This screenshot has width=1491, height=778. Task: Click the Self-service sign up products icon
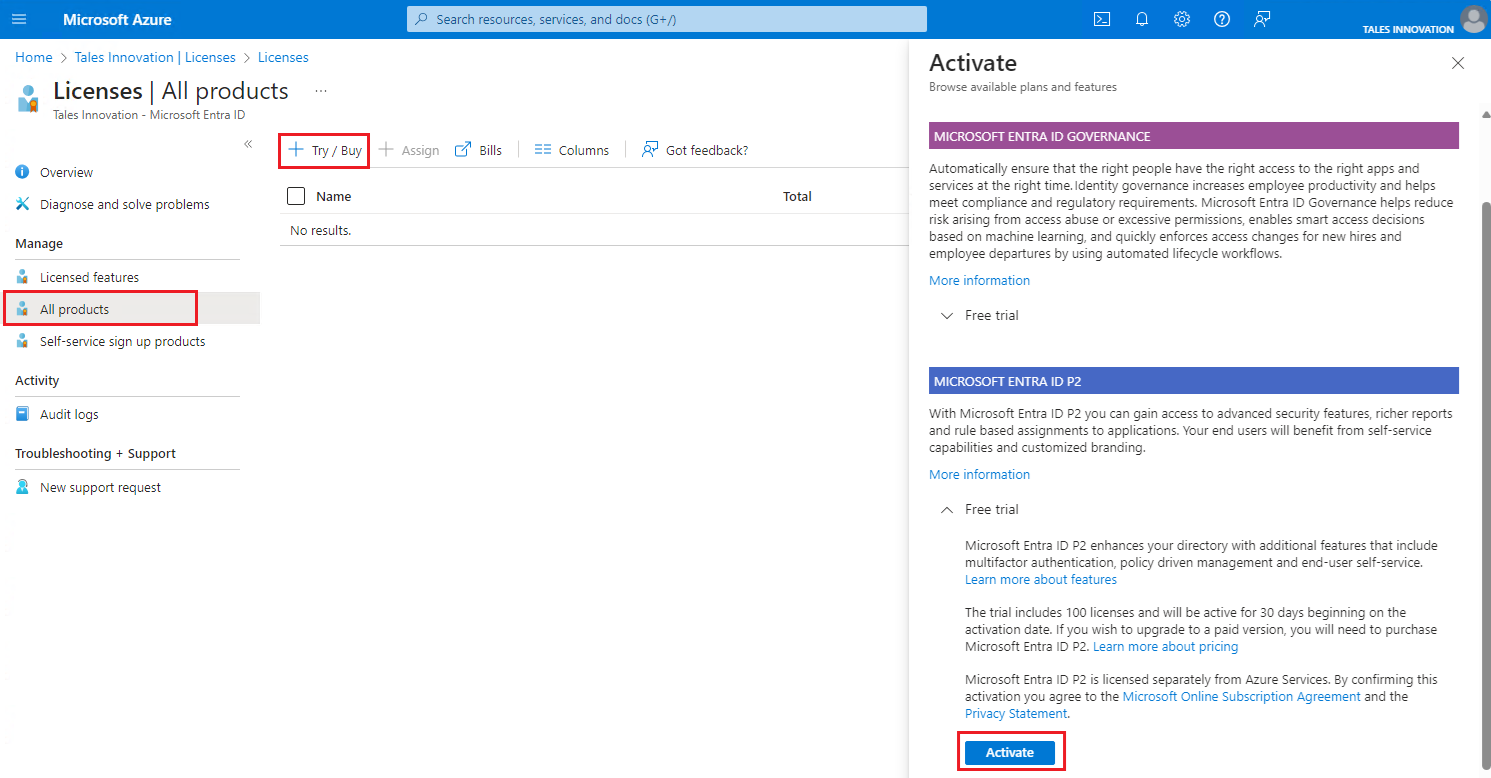pyautogui.click(x=23, y=341)
